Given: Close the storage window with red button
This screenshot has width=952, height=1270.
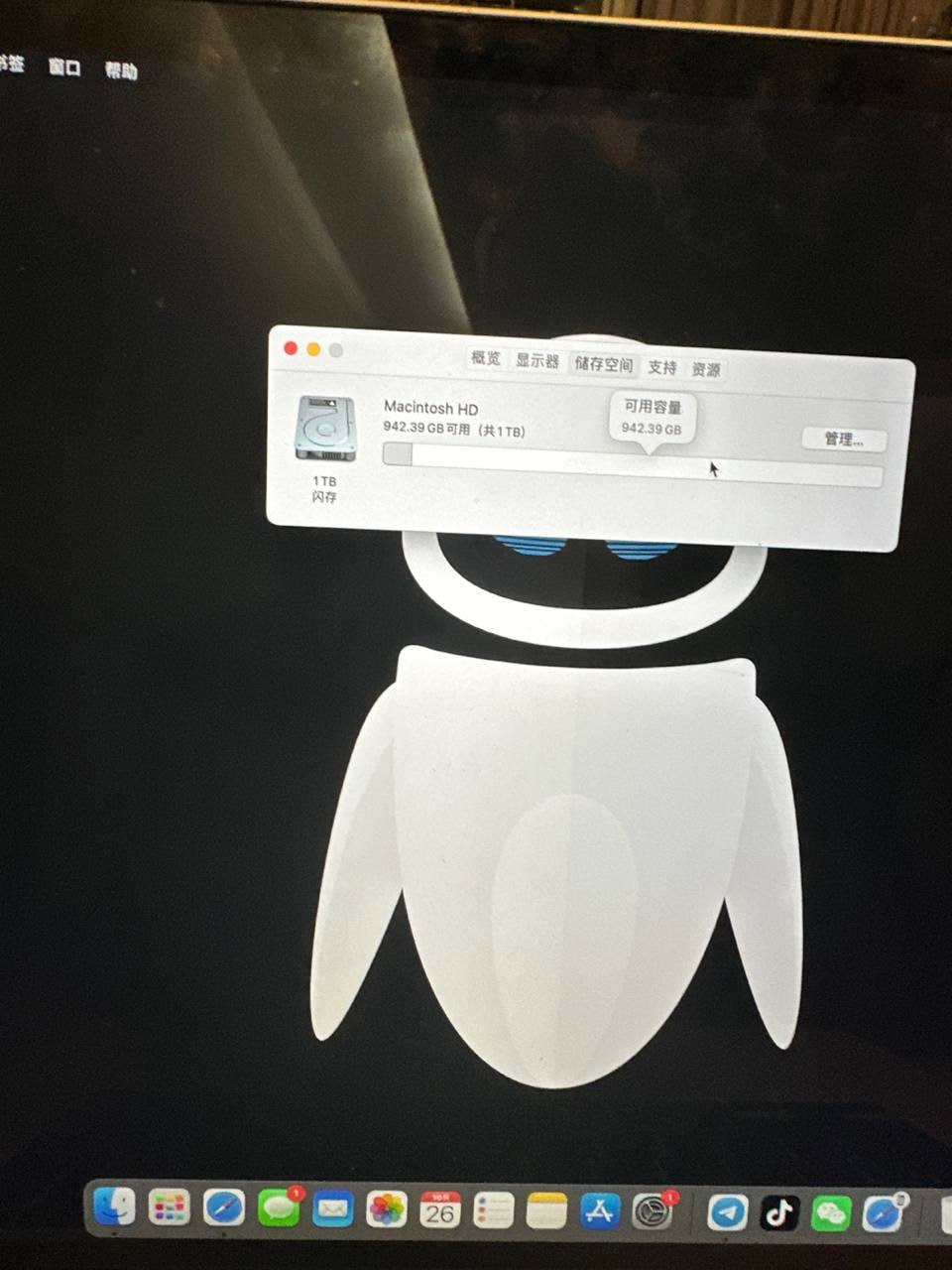Looking at the screenshot, I should pyautogui.click(x=291, y=347).
